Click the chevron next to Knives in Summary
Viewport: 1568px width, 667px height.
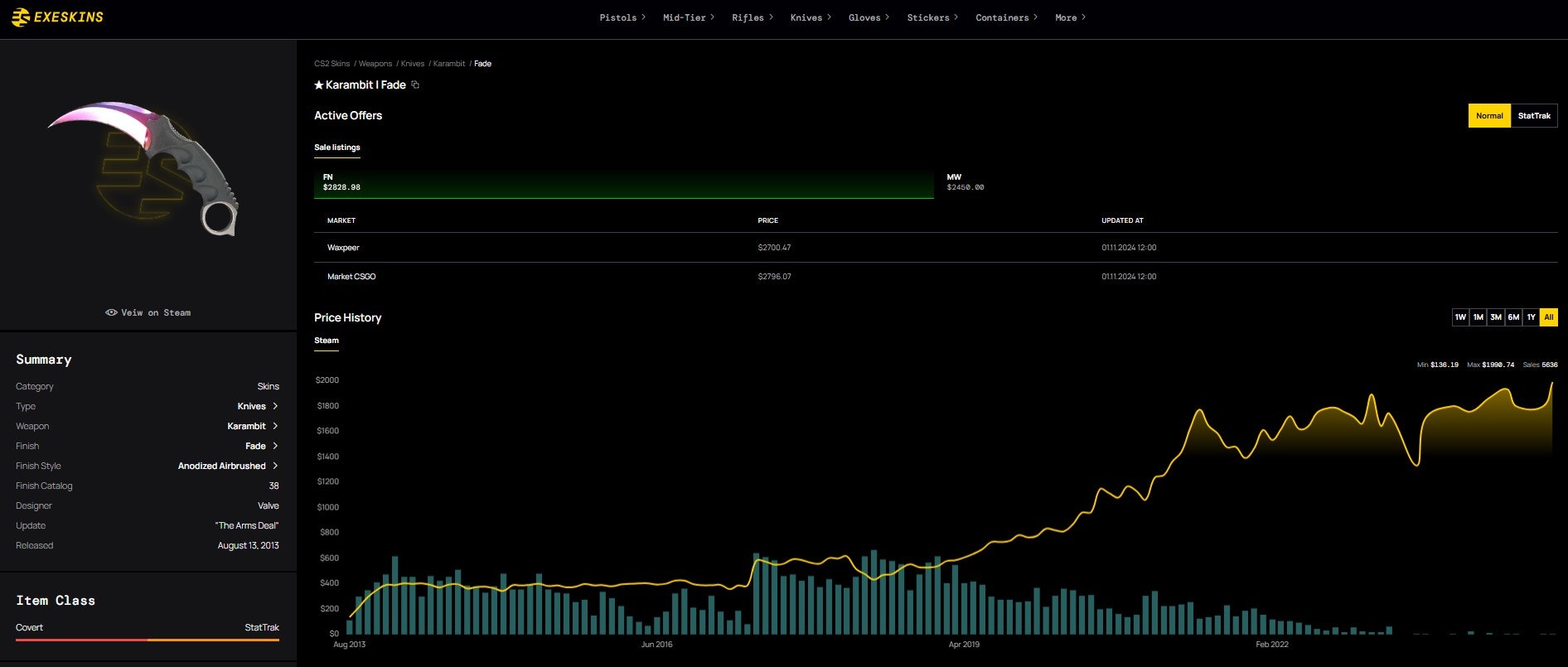pos(275,406)
